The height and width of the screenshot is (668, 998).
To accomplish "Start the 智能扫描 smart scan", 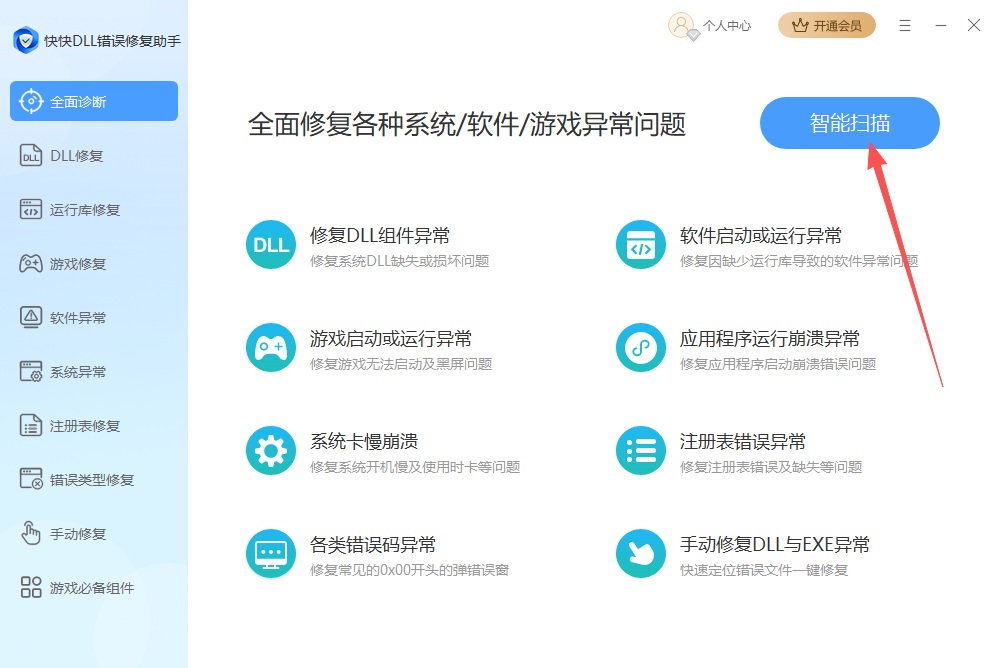I will click(x=849, y=123).
